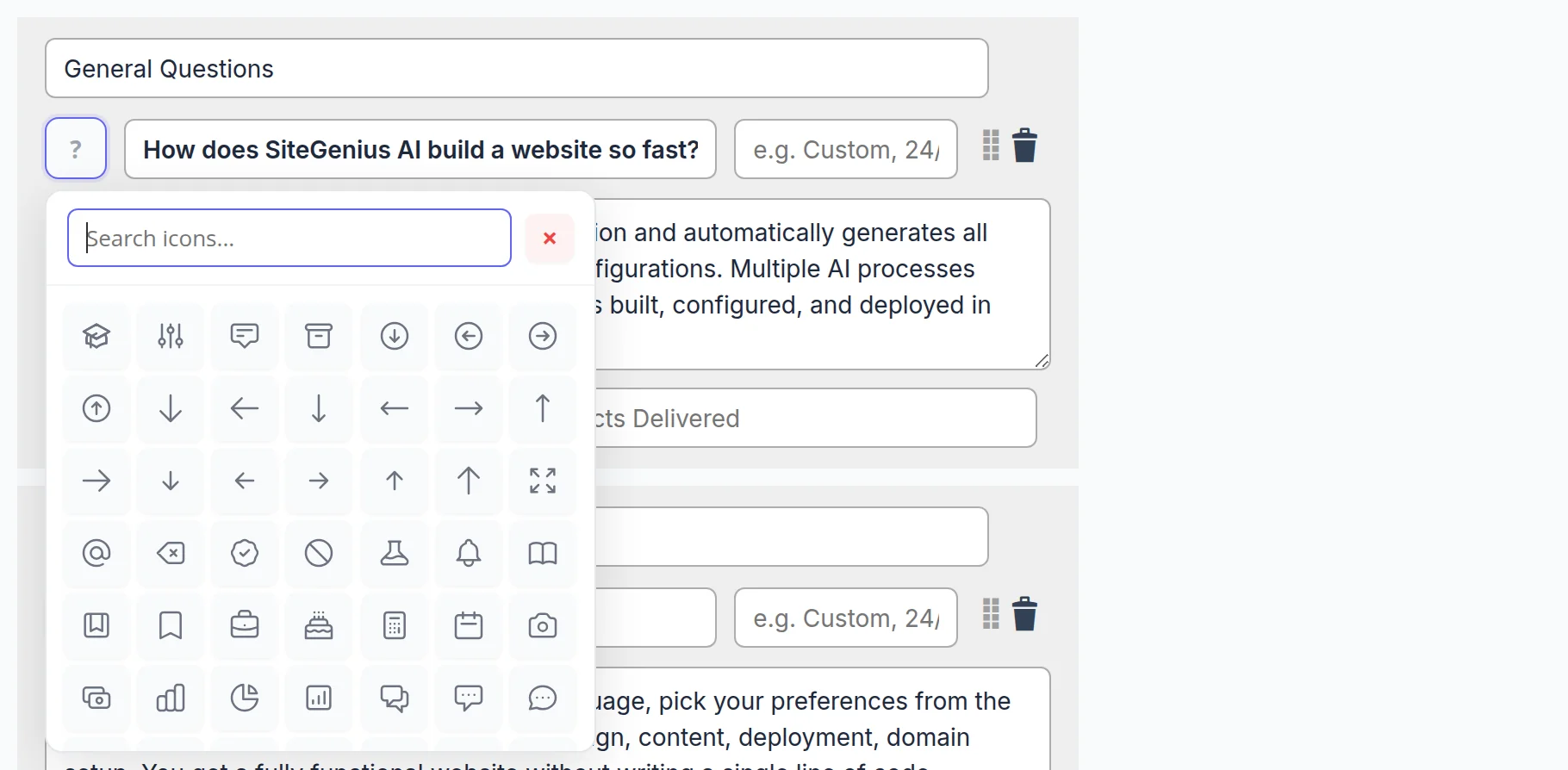Focus the Search icons field
The image size is (1568, 770).
(289, 238)
